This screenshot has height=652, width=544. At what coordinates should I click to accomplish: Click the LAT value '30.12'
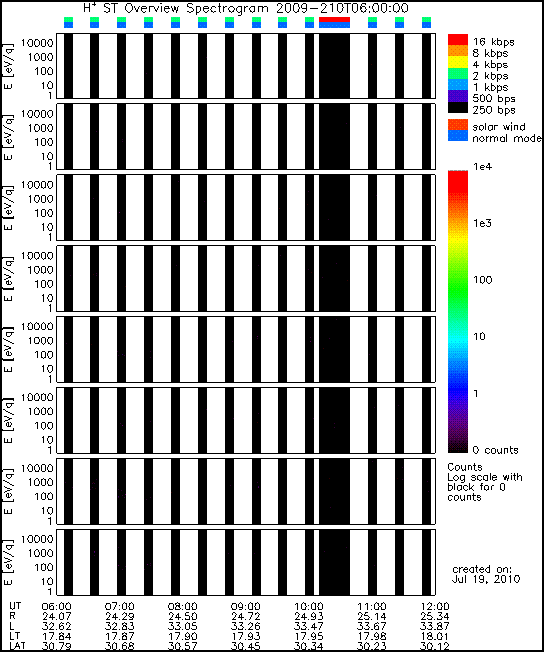tap(435, 647)
